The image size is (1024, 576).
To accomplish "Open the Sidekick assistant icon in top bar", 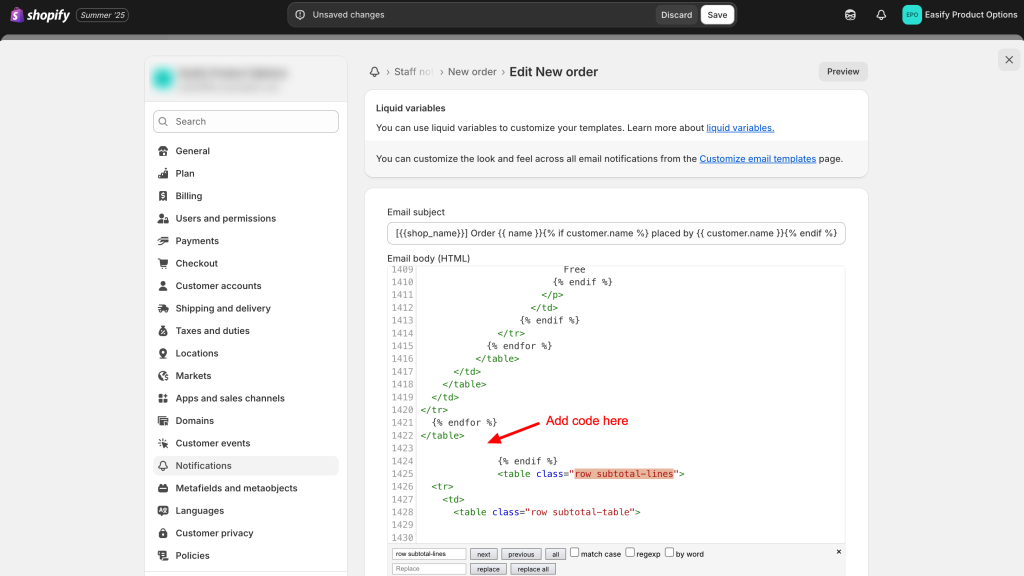I will tap(850, 14).
